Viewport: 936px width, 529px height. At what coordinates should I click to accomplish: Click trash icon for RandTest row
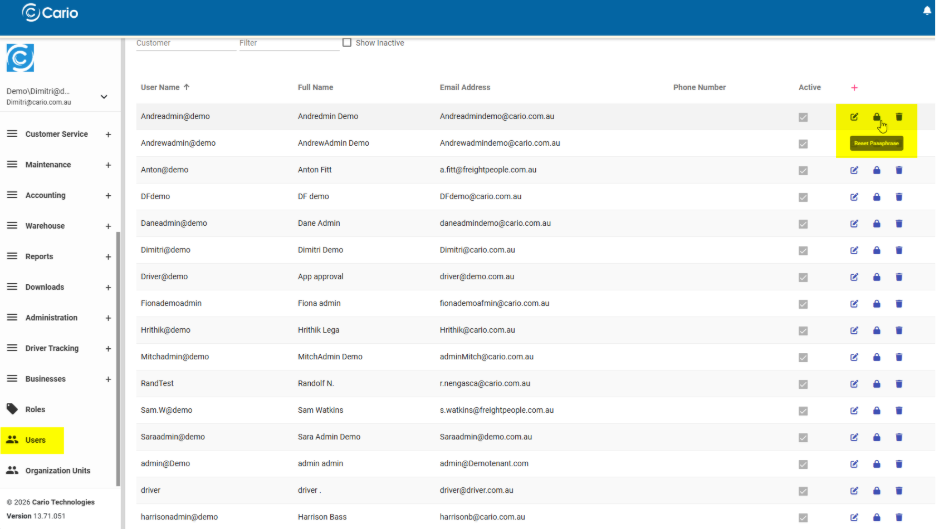point(899,383)
